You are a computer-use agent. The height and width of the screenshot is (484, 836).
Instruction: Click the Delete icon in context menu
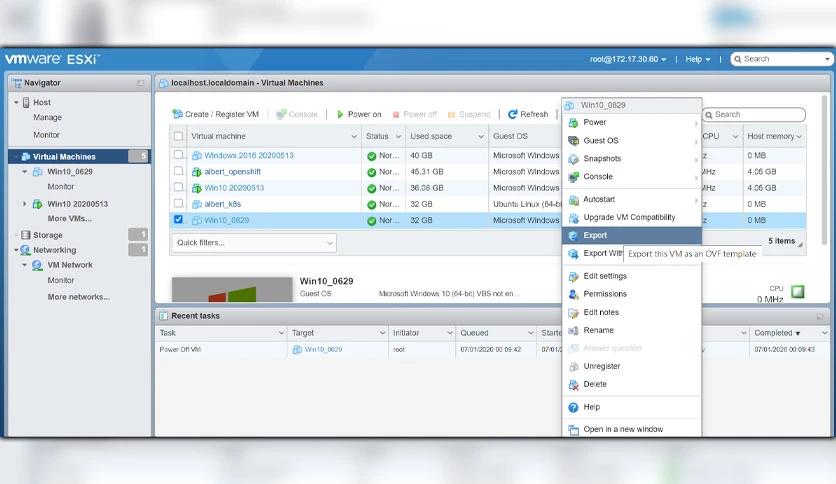(573, 384)
